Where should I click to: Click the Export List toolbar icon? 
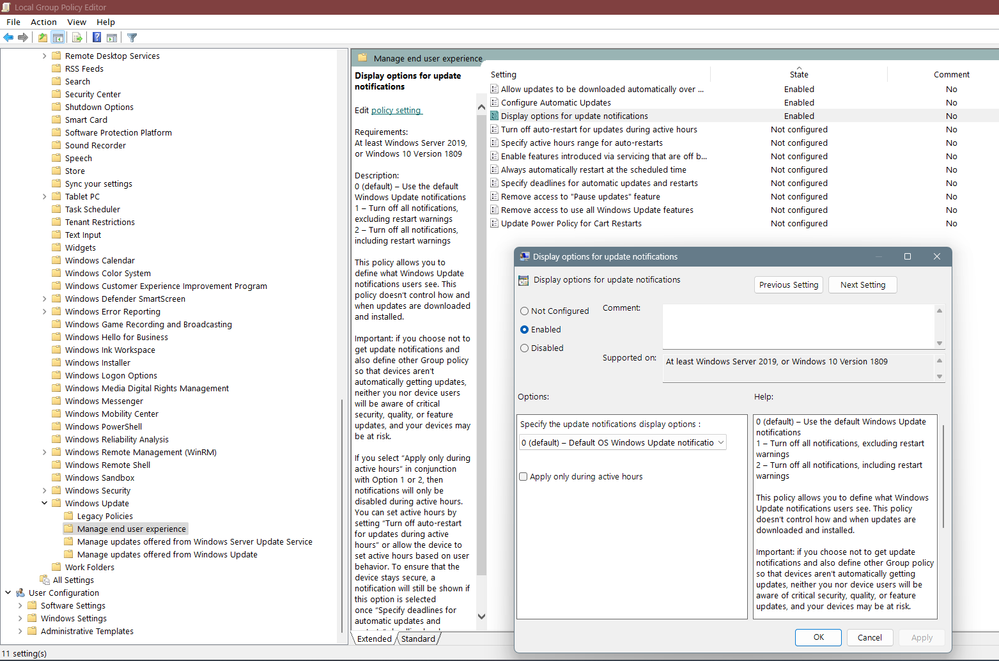point(77,38)
